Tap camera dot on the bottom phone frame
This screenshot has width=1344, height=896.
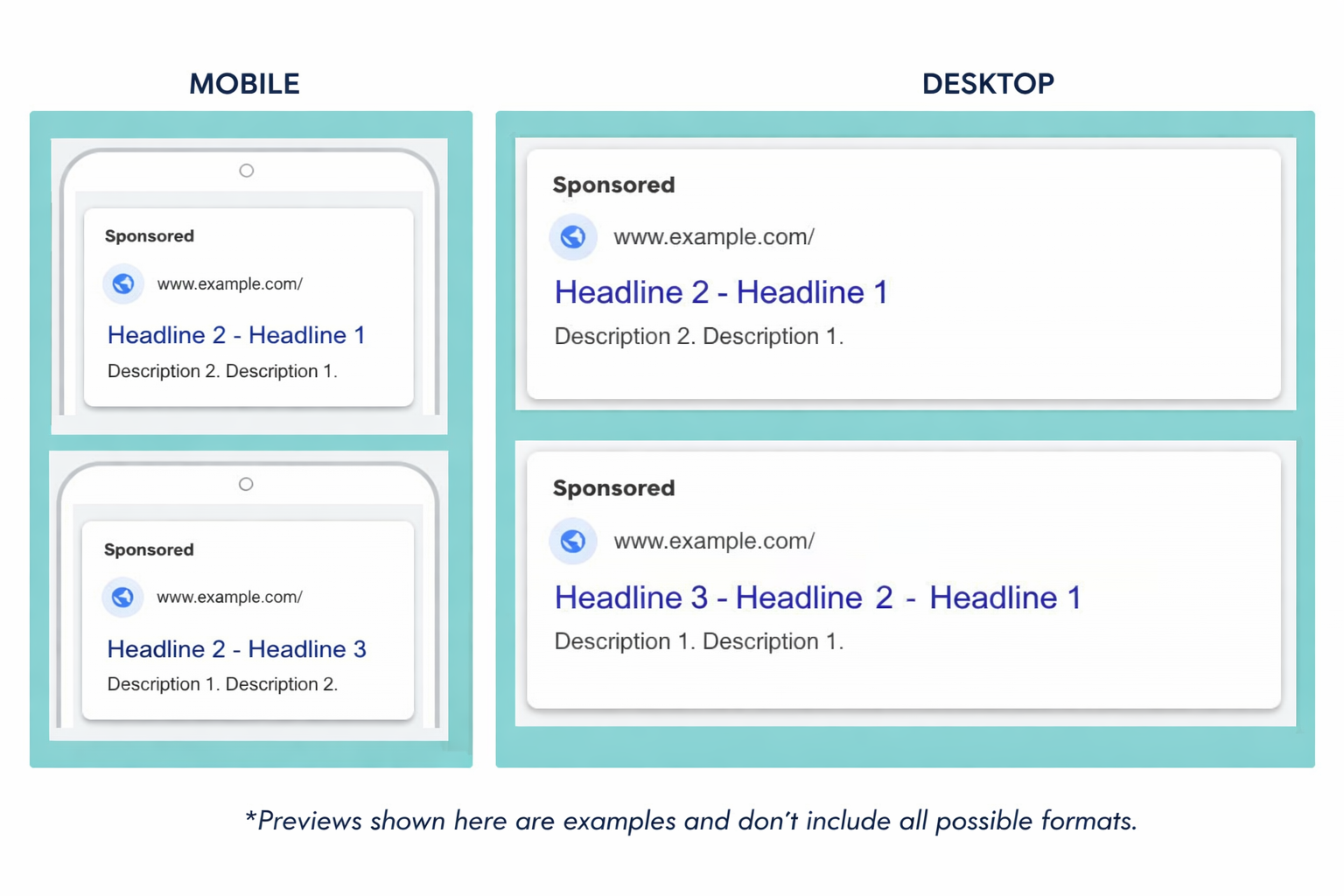click(246, 484)
